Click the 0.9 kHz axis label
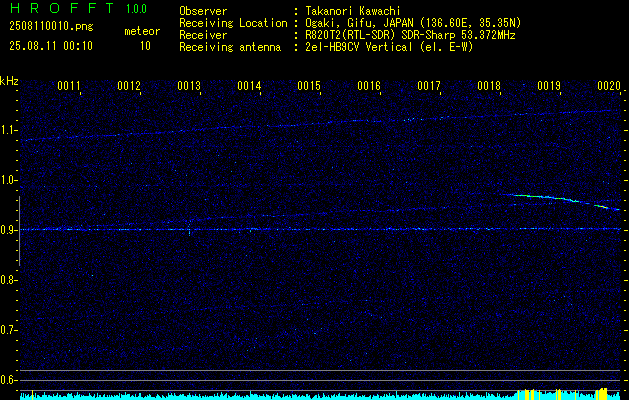Image resolution: width=629 pixels, height=400 pixels. click(x=8, y=230)
